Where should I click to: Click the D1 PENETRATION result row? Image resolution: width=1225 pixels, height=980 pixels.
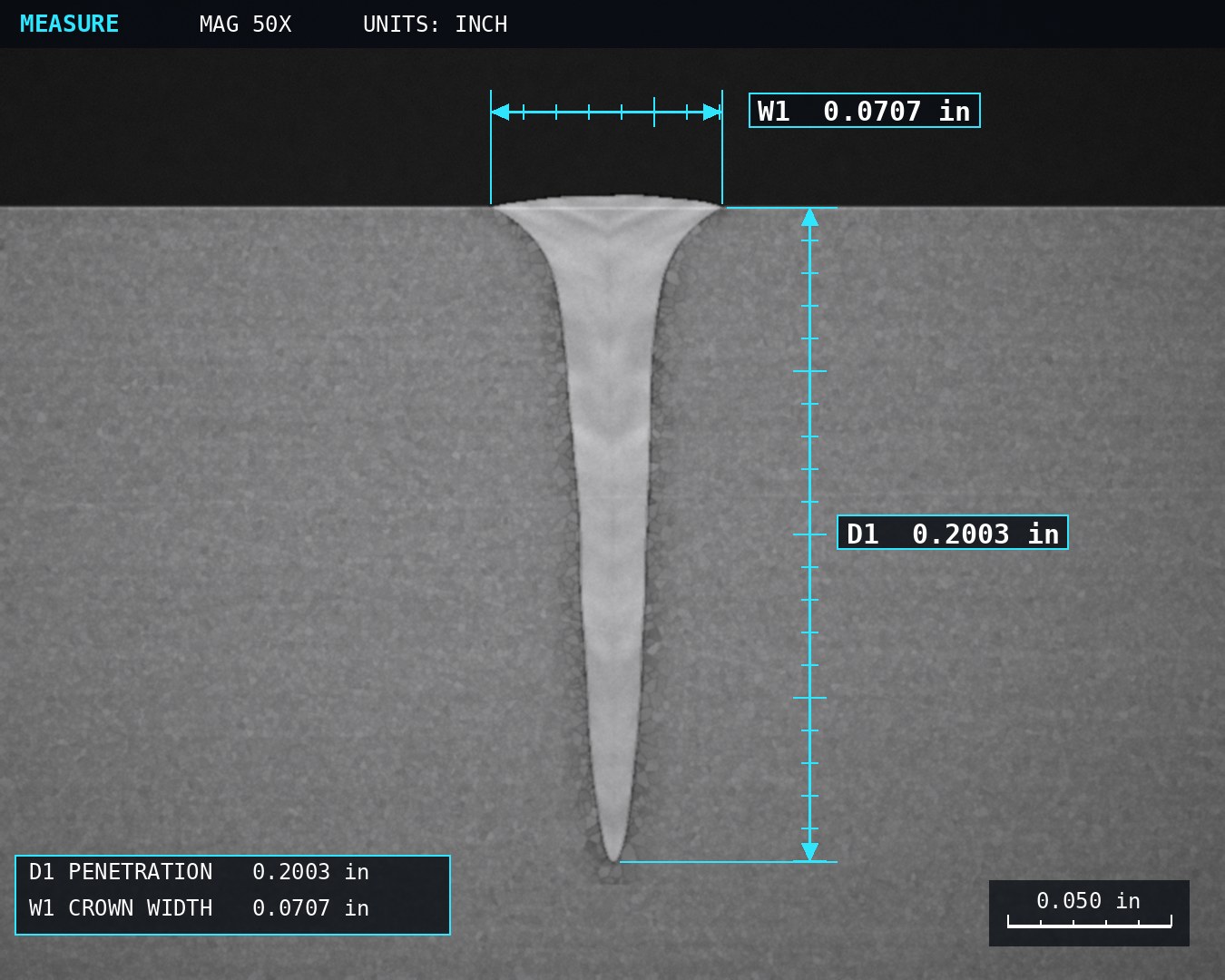[200, 872]
